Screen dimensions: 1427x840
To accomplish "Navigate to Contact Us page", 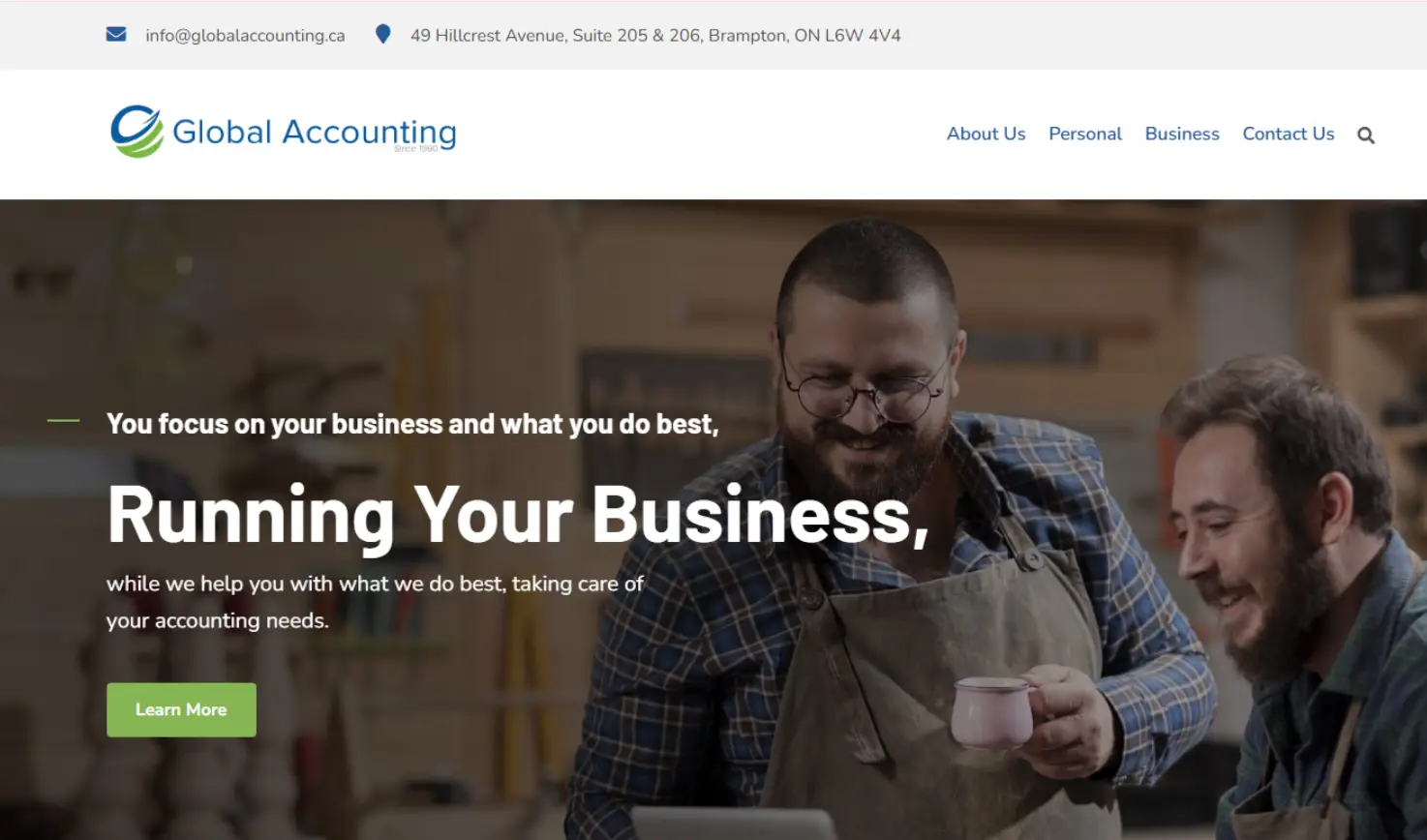I will (1289, 134).
